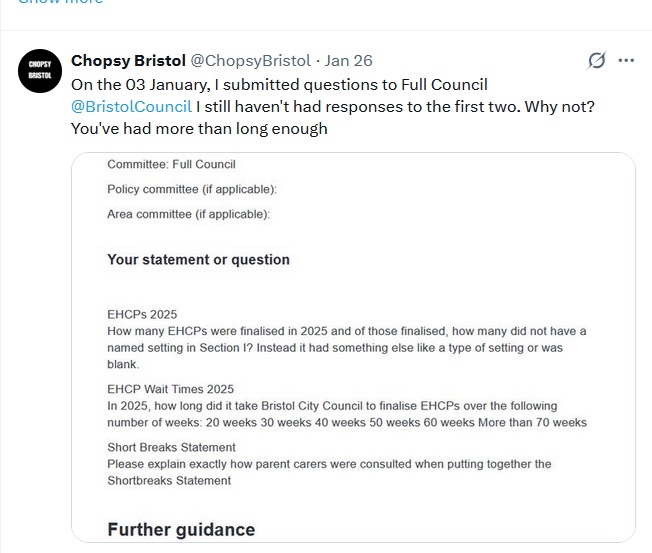The height and width of the screenshot is (553, 652).
Task: Click the text "You've had more than long enough"
Action: tap(199, 128)
